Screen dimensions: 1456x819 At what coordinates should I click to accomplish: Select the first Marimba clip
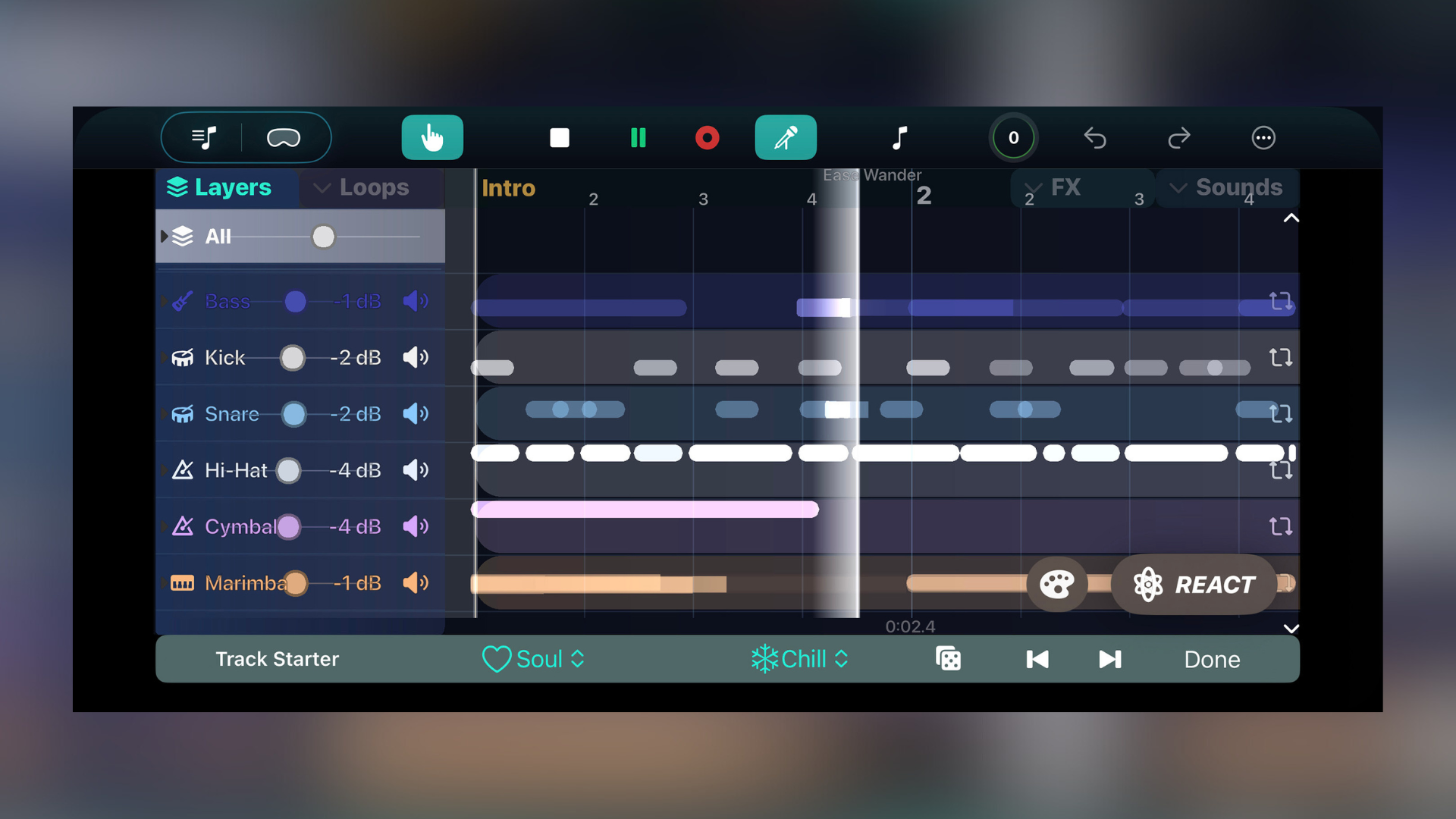pos(599,584)
